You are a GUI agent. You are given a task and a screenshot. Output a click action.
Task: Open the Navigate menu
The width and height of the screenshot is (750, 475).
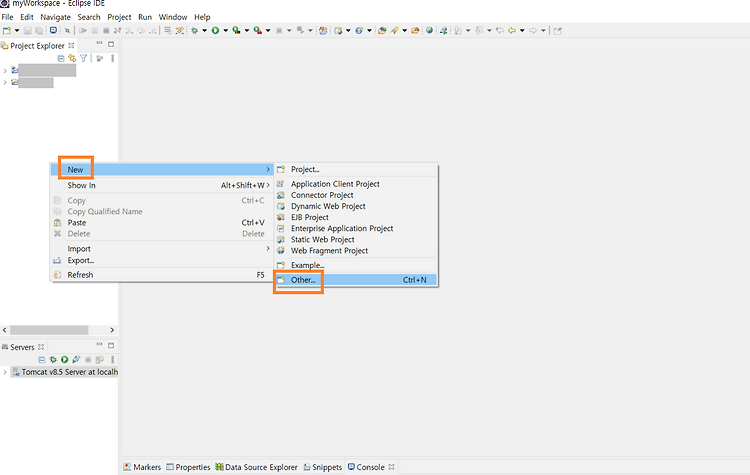55,17
